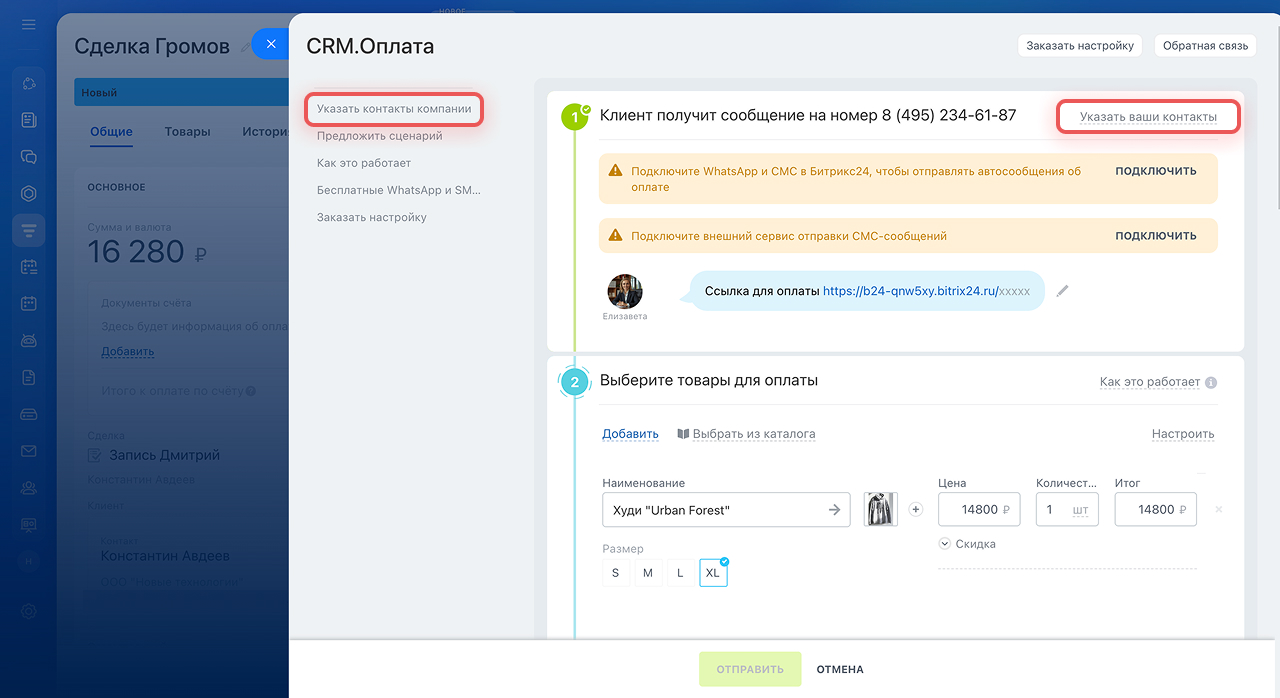Click the plus icon next to product image
The height and width of the screenshot is (698, 1280).
pos(915,509)
